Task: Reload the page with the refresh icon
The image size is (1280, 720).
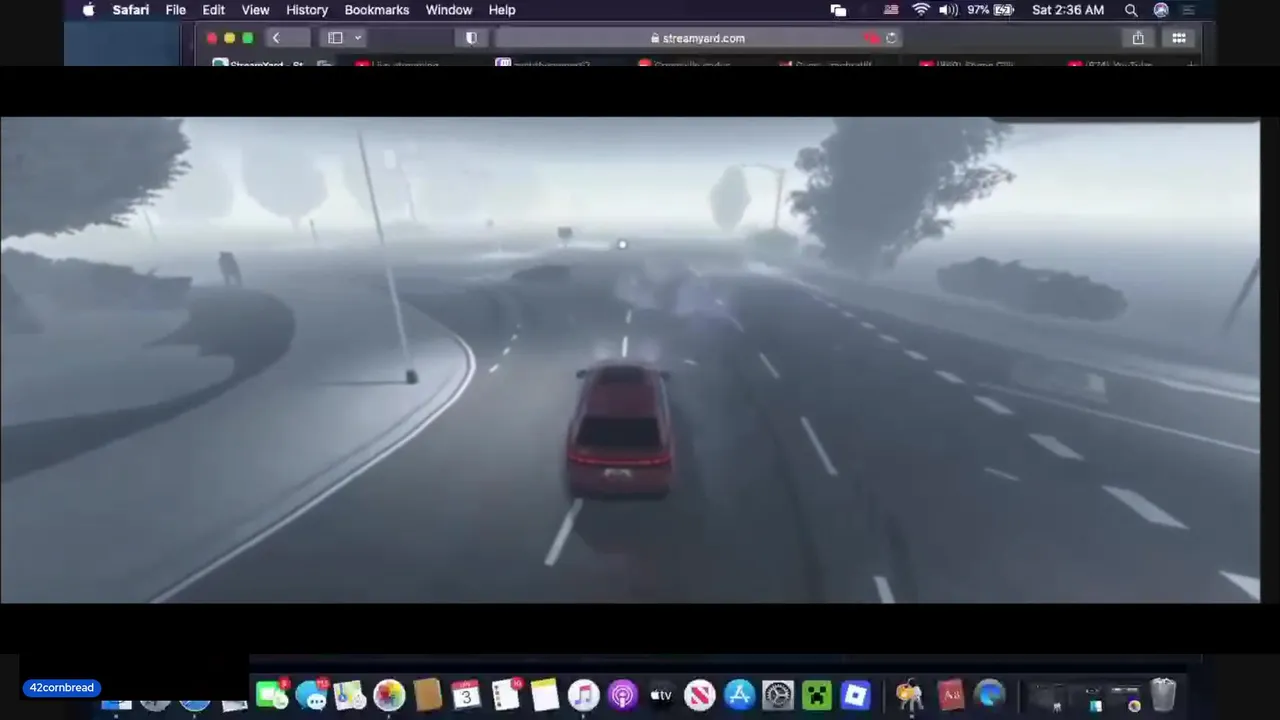Action: 891,38
